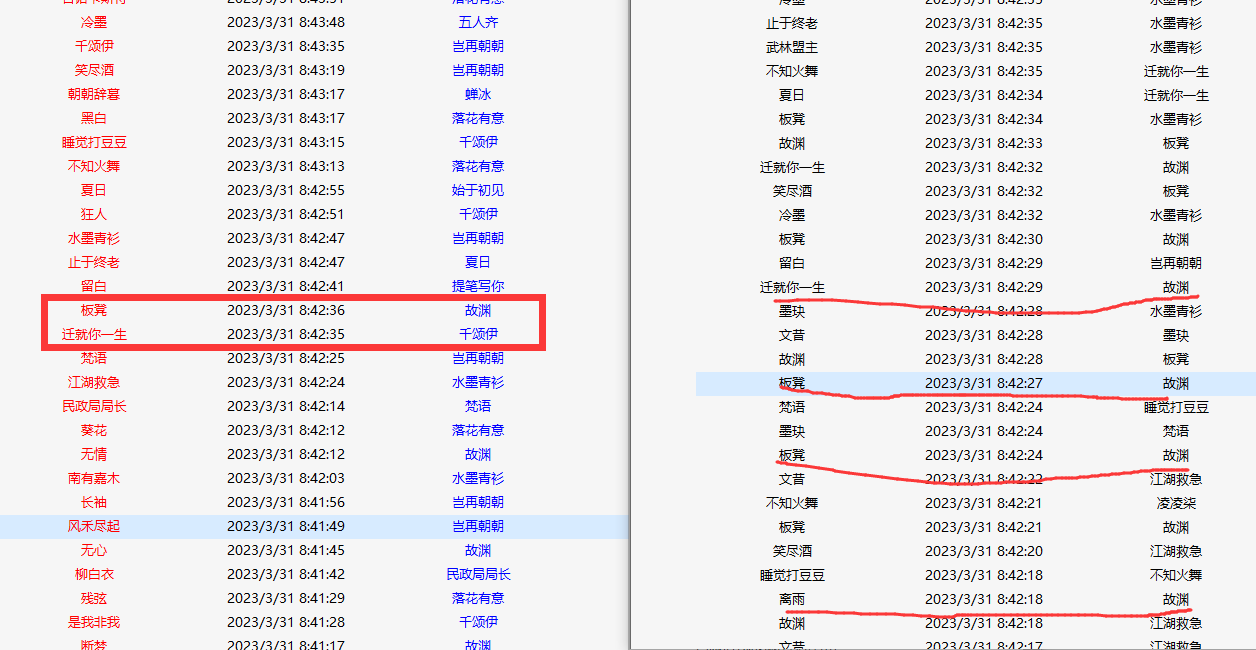The width and height of the screenshot is (1256, 650).
Task: Select the black 岂再朝朝 in the right list
Action: coord(1176,263)
